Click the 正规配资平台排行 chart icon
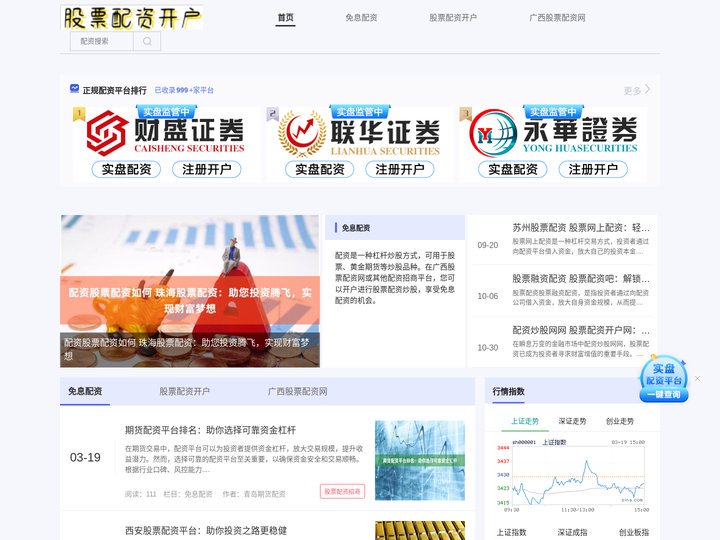Screen dimensions: 720x540 click(74, 89)
